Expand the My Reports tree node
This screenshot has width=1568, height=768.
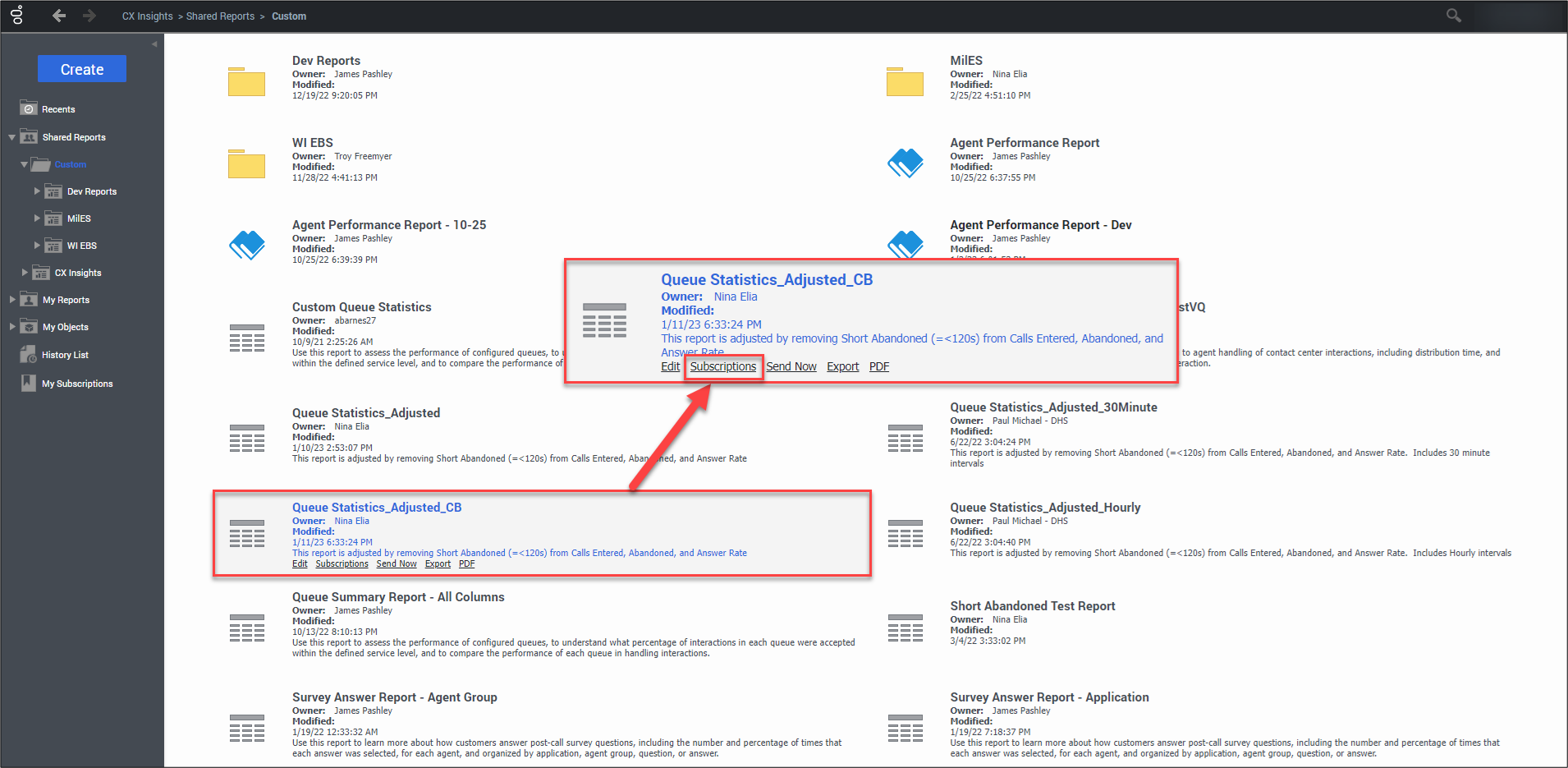(x=12, y=300)
